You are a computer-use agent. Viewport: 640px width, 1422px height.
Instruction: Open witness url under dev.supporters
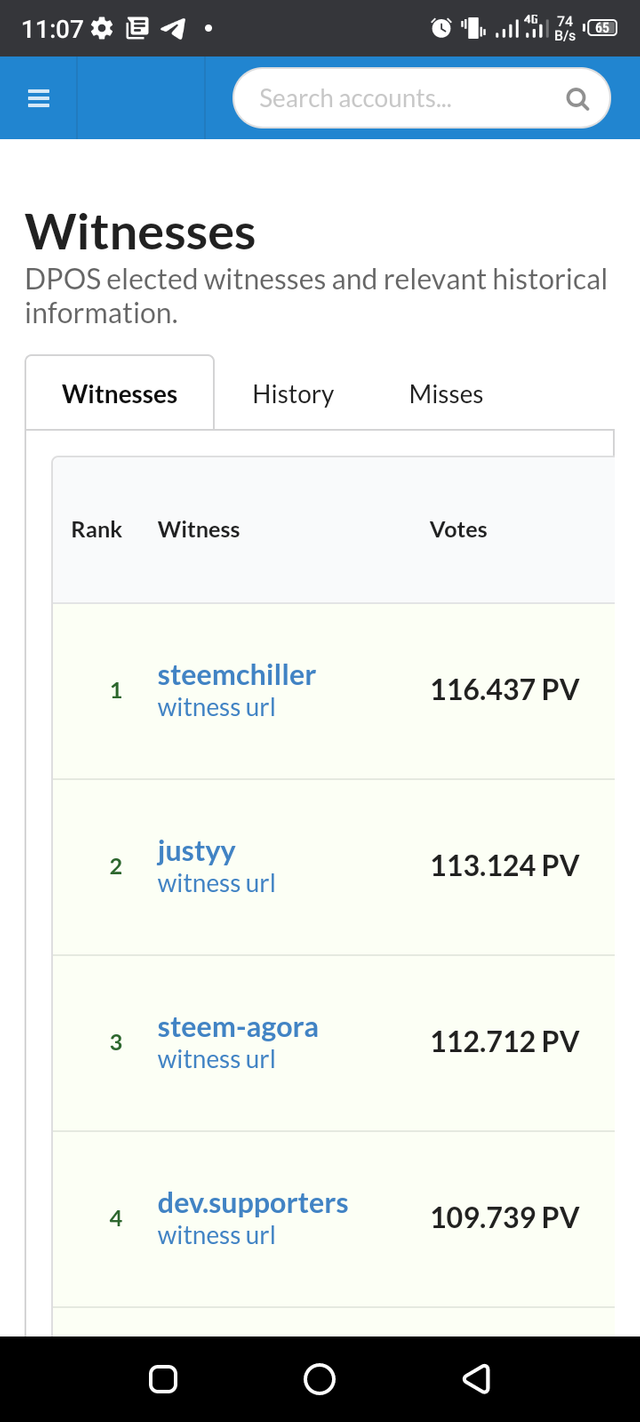tap(216, 1235)
